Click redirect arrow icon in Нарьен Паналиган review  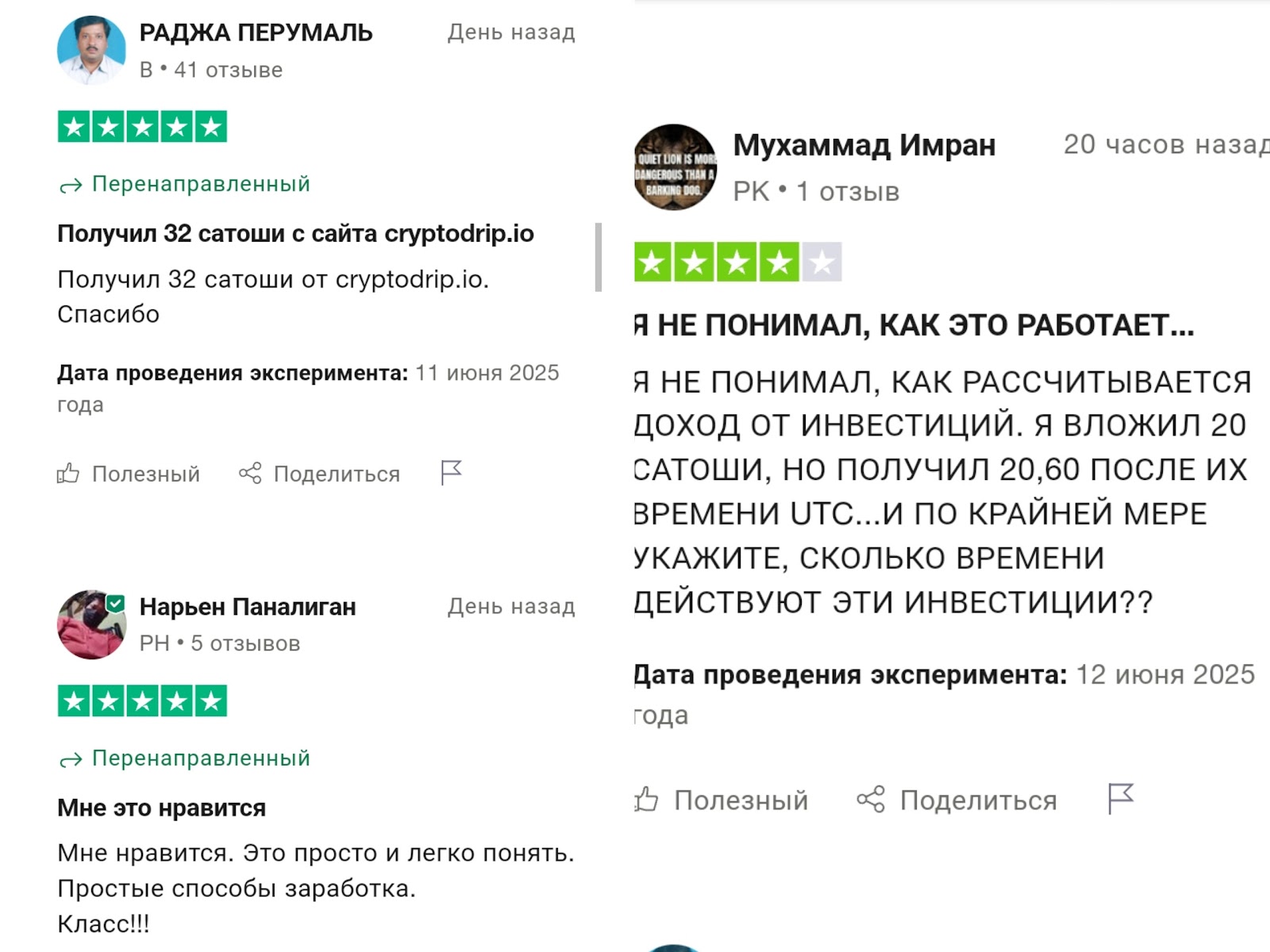coord(71,760)
